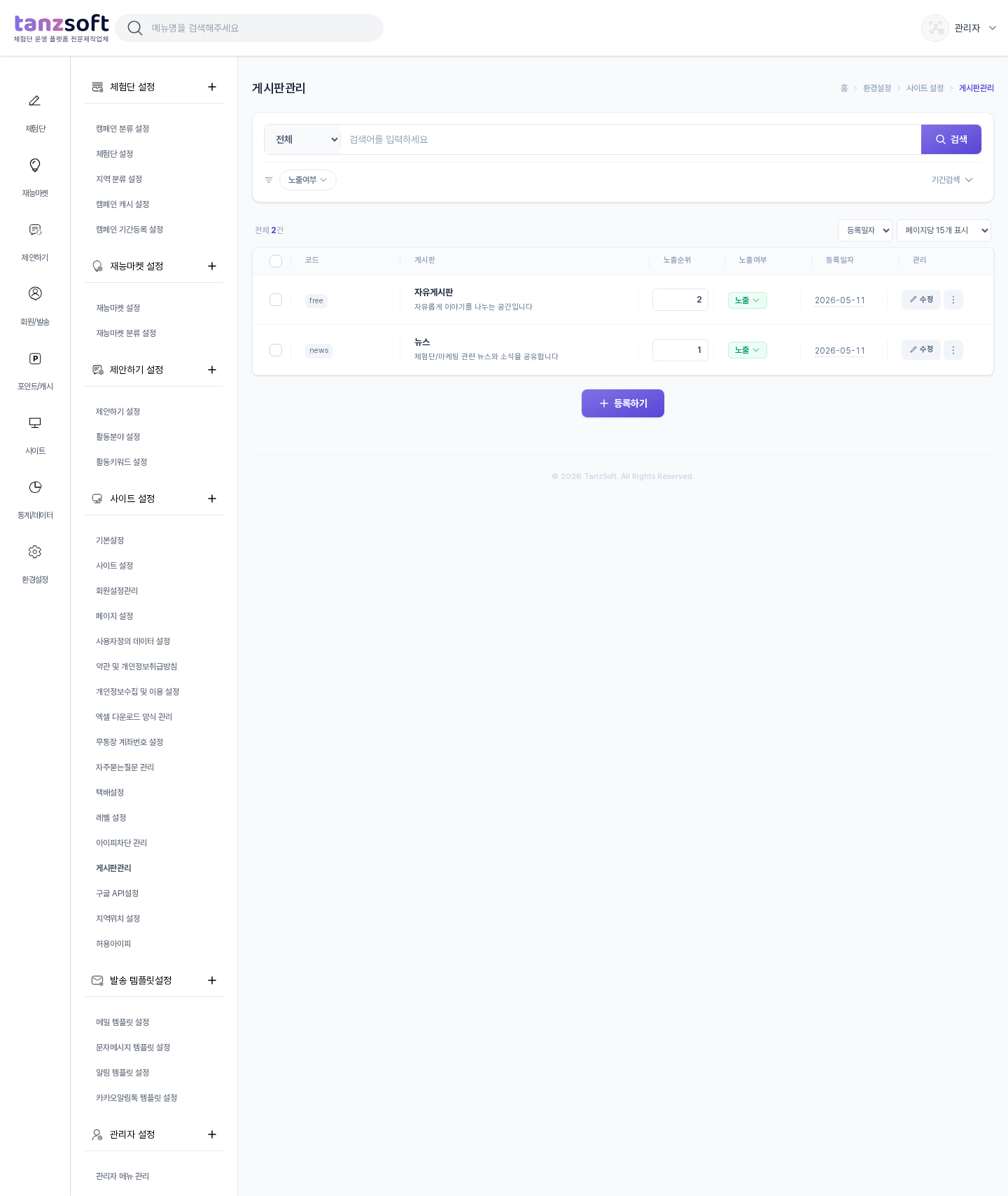Click the 환경설정 breadcrumb link
Screen dimensions: 1008x1196
(877, 88)
